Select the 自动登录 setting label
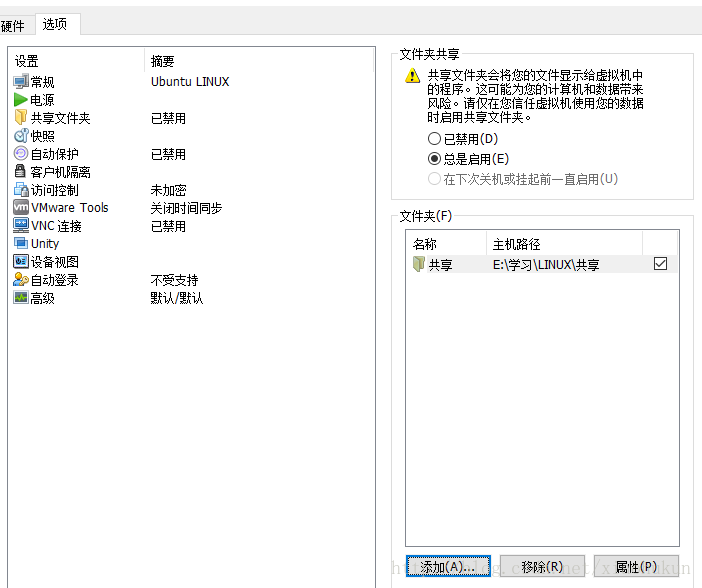This screenshot has height=588, width=702. [55, 280]
